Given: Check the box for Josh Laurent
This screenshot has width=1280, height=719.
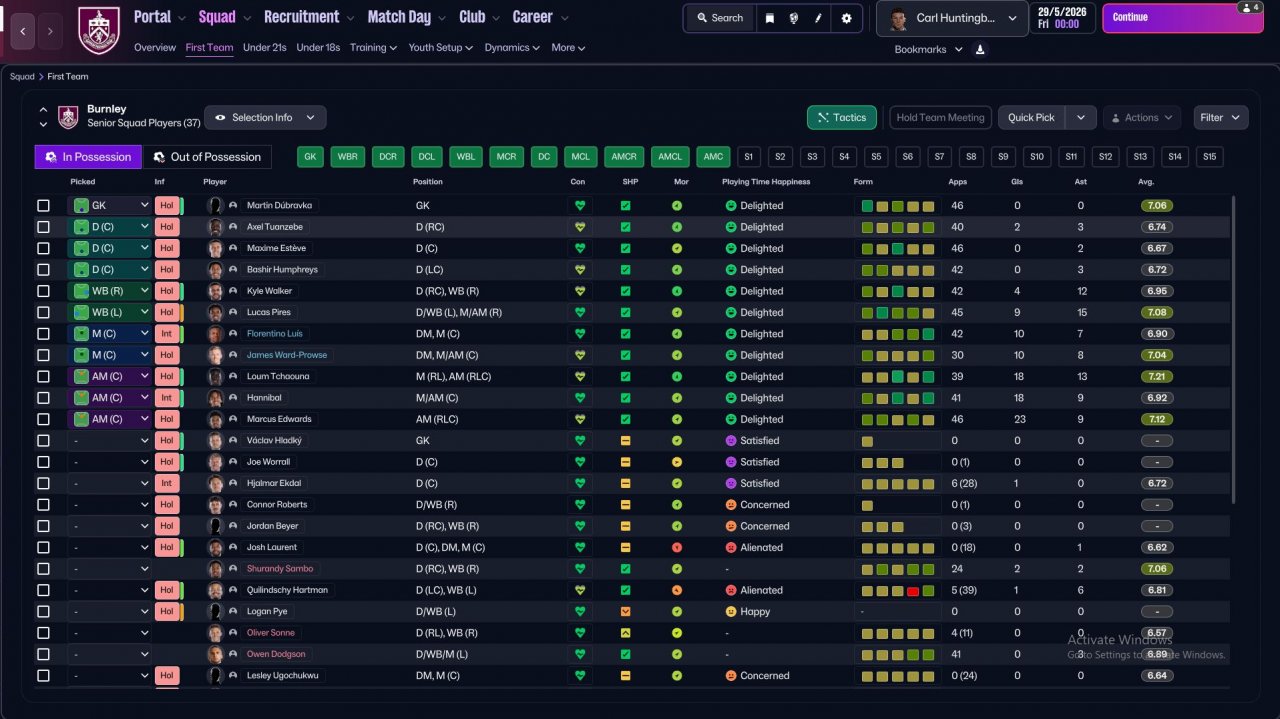Looking at the screenshot, I should [43, 548].
